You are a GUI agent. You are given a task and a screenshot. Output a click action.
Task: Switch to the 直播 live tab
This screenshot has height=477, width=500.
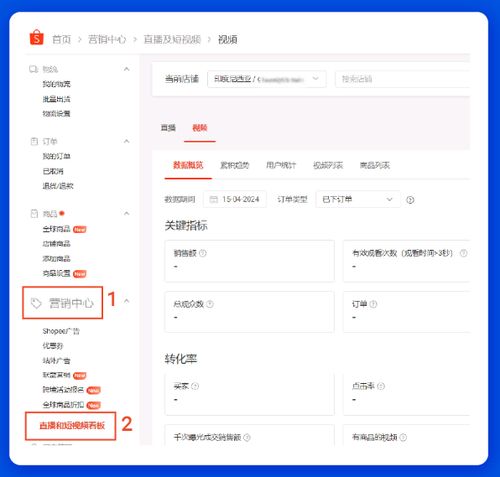pos(168,128)
